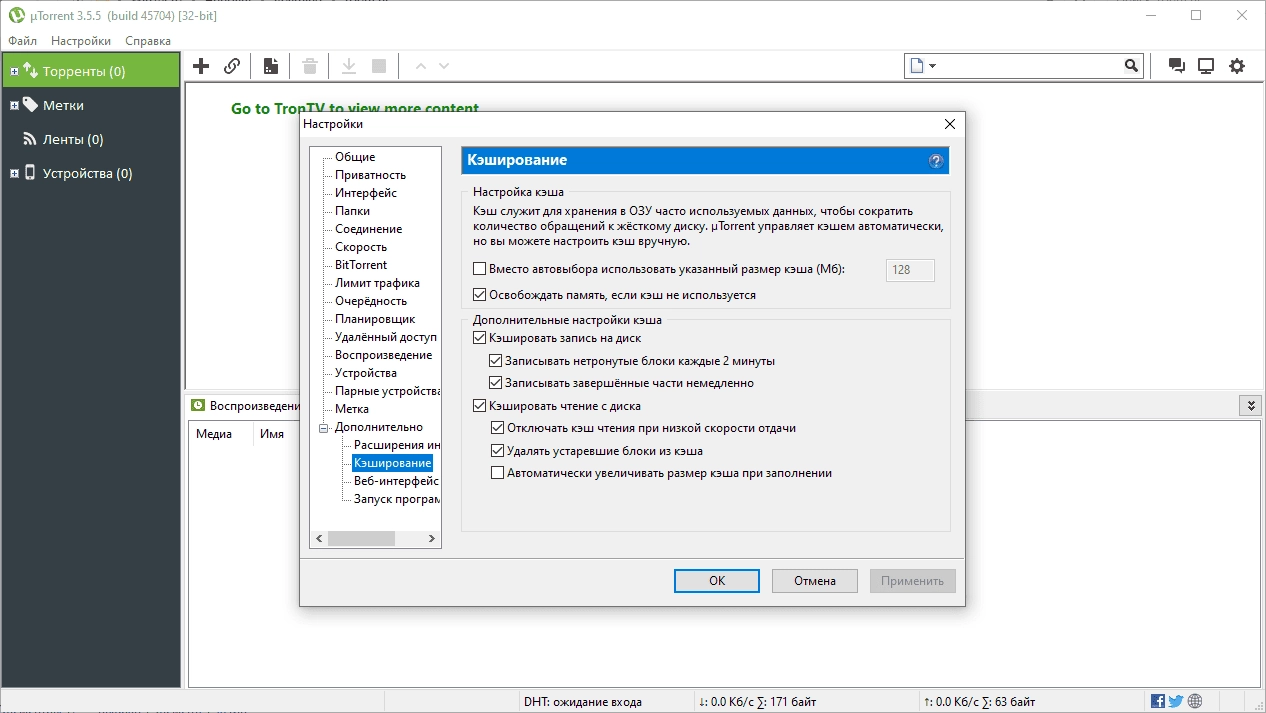Click the Facebook icon in status bar
1266x713 pixels.
[x=1158, y=701]
